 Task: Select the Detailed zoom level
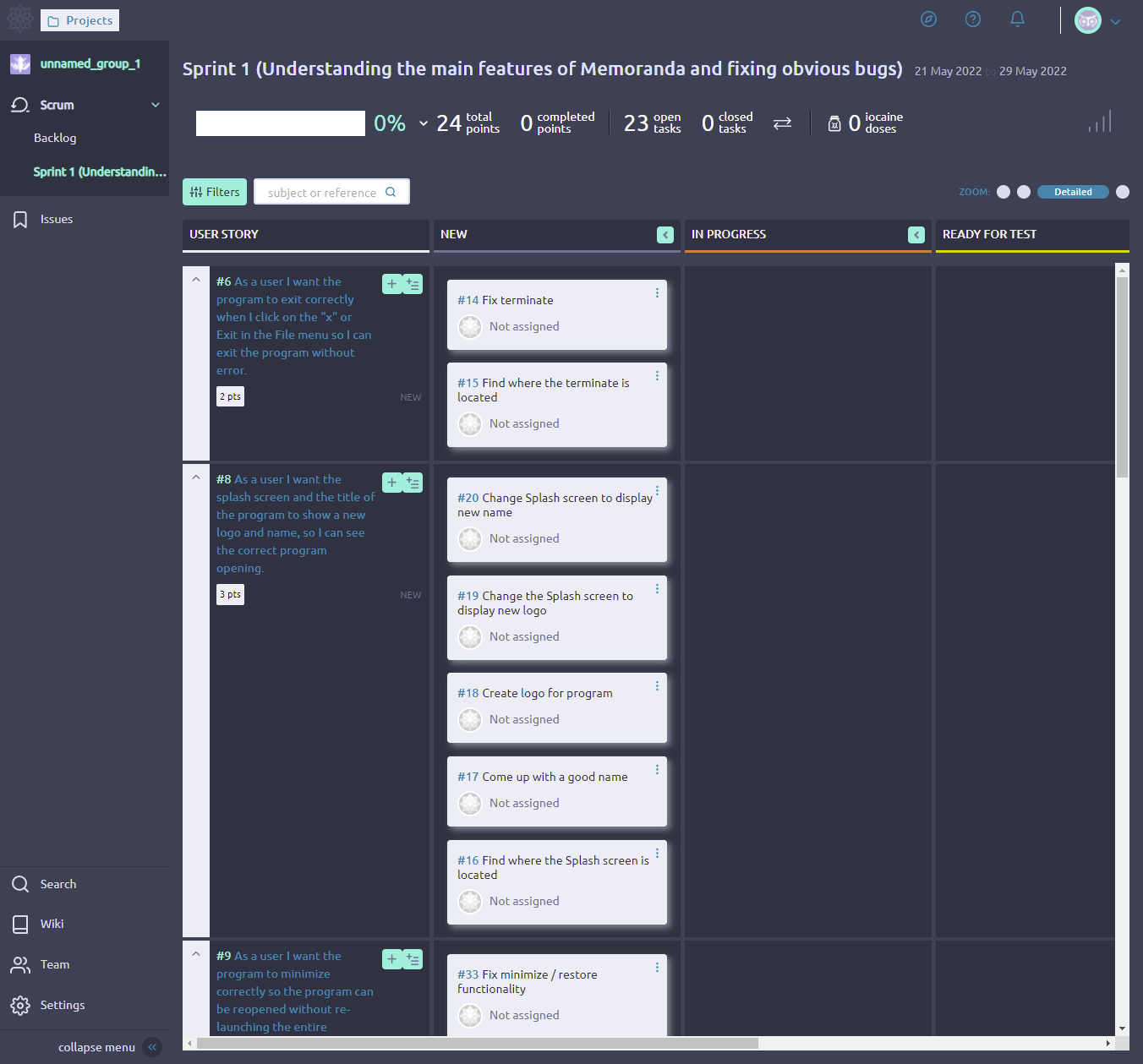point(1073,192)
